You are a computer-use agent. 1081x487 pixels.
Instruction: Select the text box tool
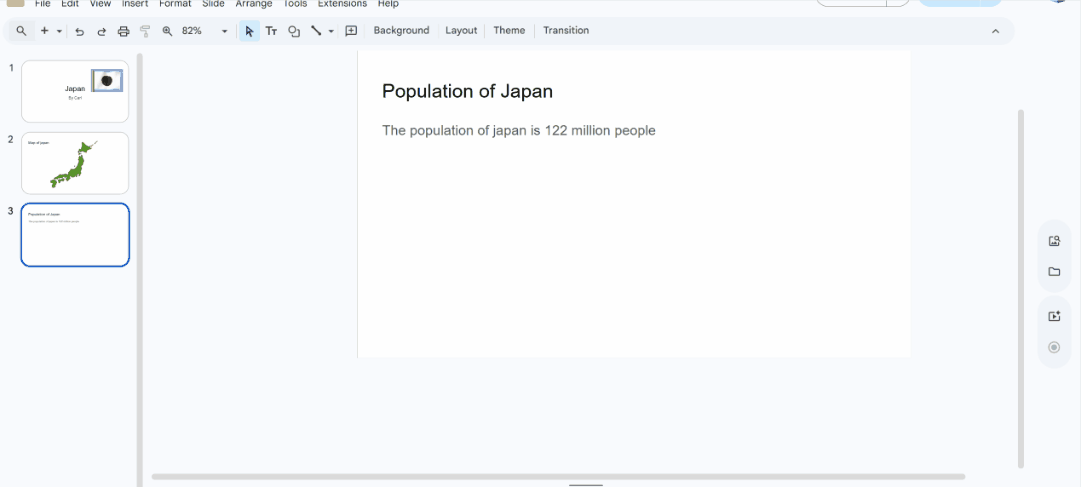272,31
